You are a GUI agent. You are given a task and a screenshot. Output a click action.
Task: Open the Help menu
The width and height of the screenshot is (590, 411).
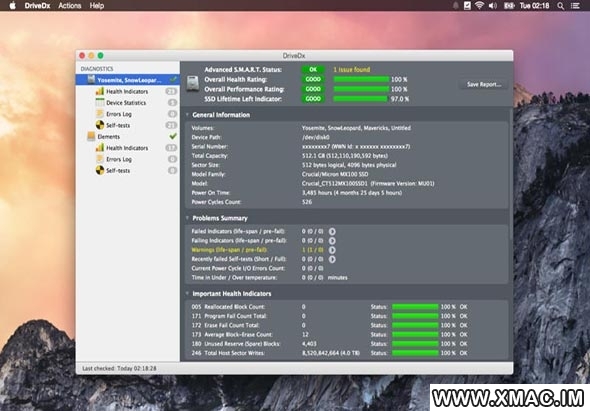(x=97, y=6)
